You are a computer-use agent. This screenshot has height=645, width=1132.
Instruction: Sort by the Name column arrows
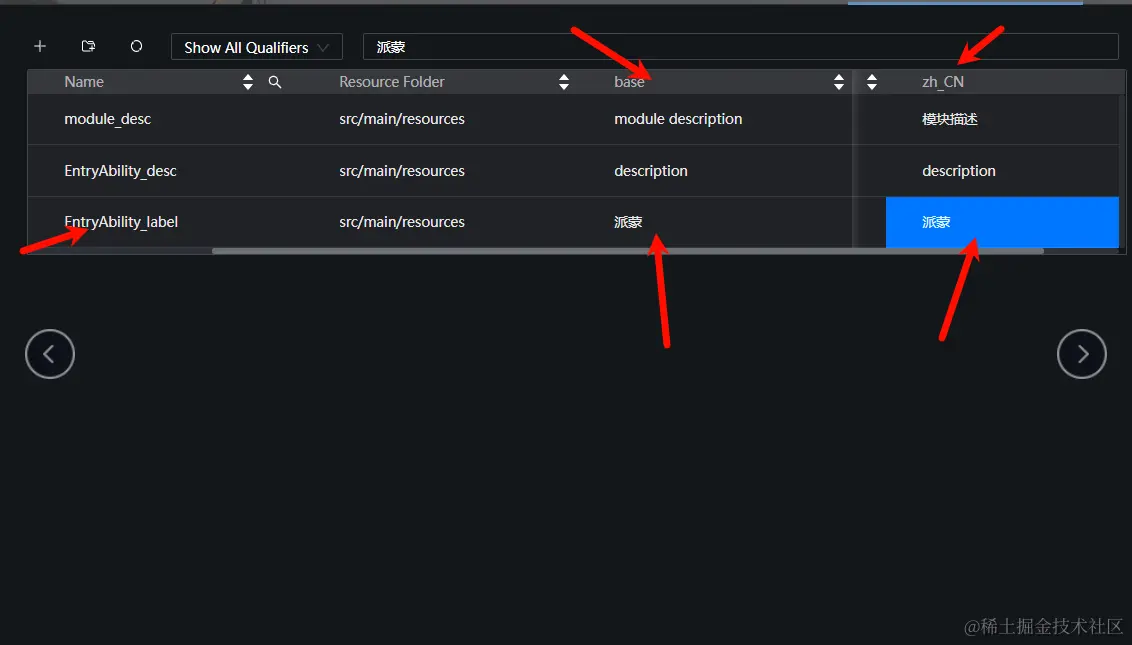click(248, 82)
